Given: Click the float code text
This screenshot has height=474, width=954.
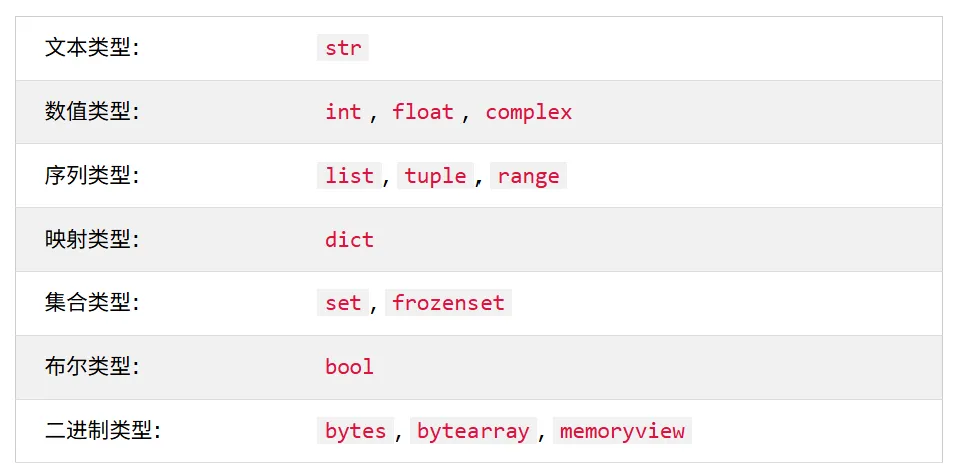Looking at the screenshot, I should coord(423,112).
